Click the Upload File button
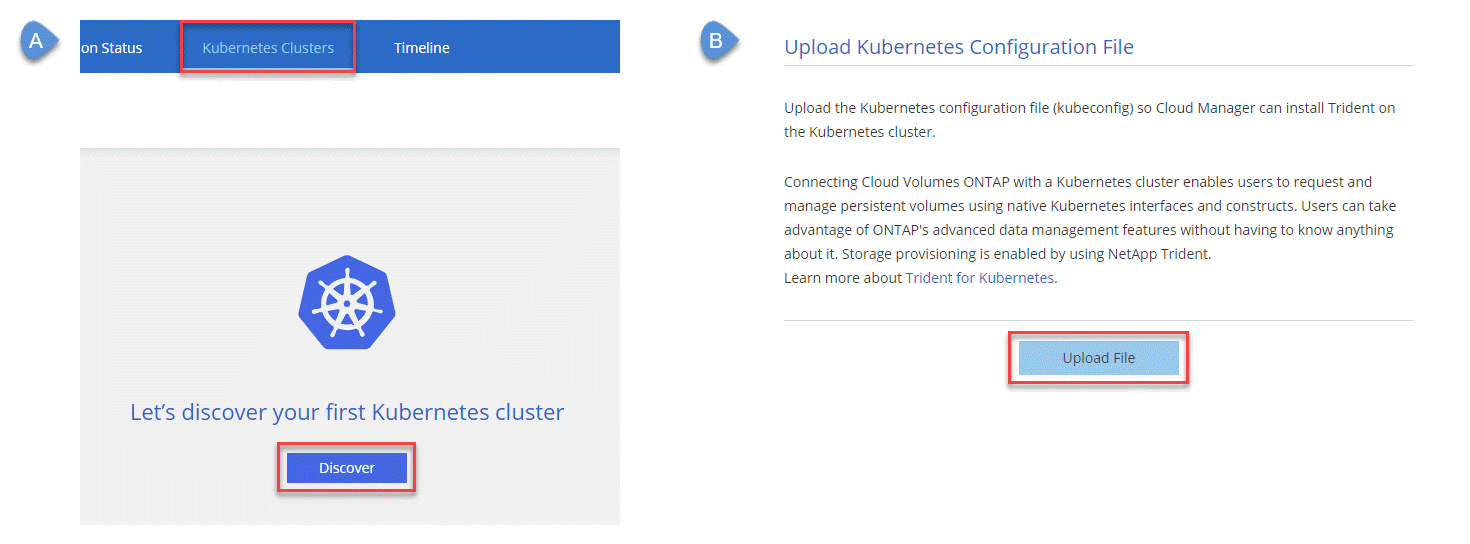This screenshot has width=1470, height=544. click(1098, 358)
